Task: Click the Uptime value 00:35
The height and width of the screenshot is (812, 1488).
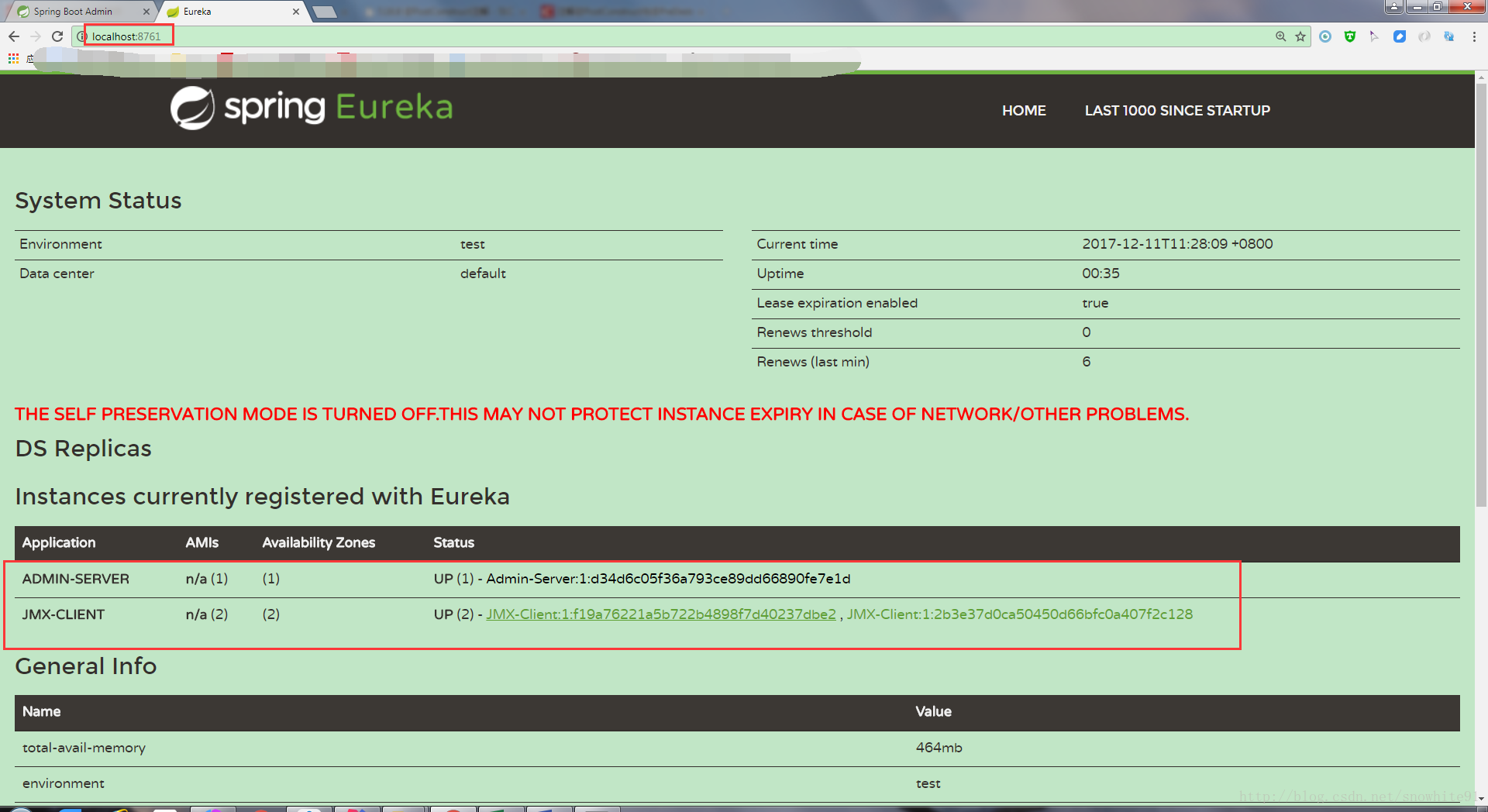Action: pos(1100,274)
